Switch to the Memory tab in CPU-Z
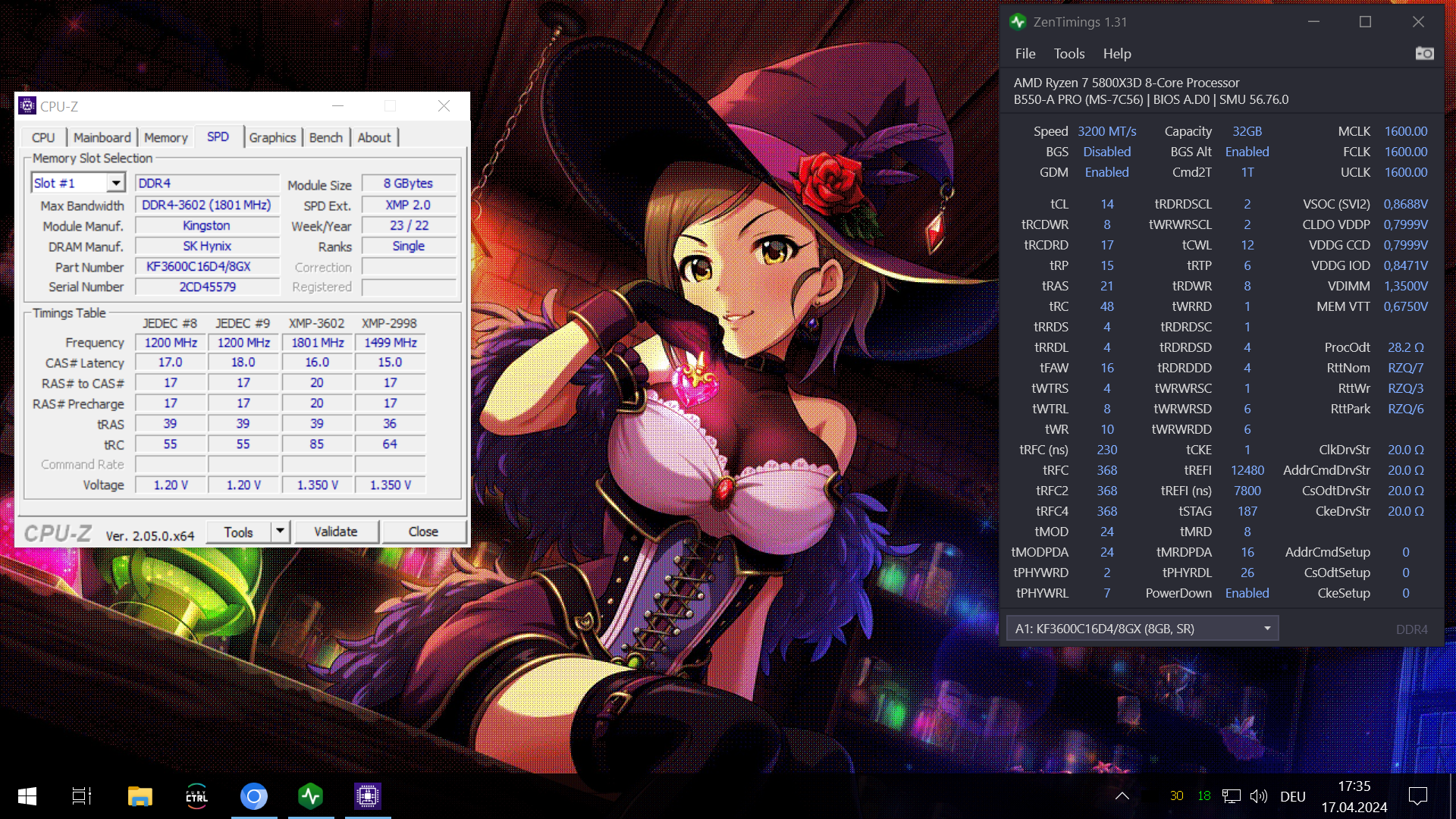1456x819 pixels. tap(165, 137)
